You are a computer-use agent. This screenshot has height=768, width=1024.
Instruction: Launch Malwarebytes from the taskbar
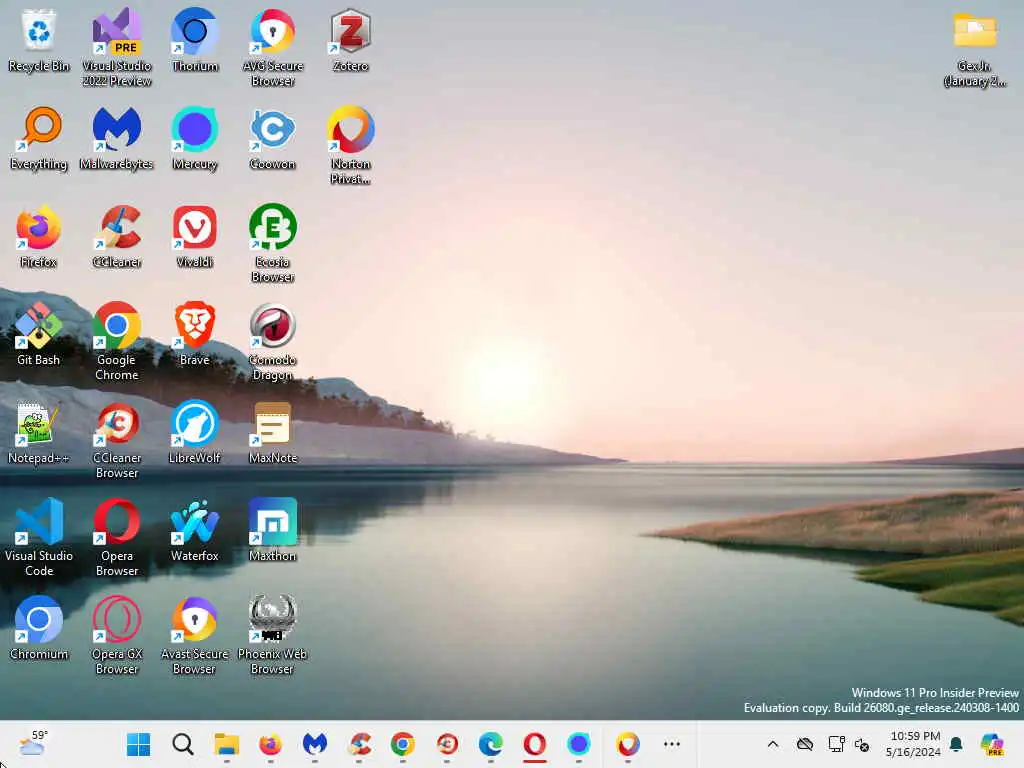[x=315, y=744]
